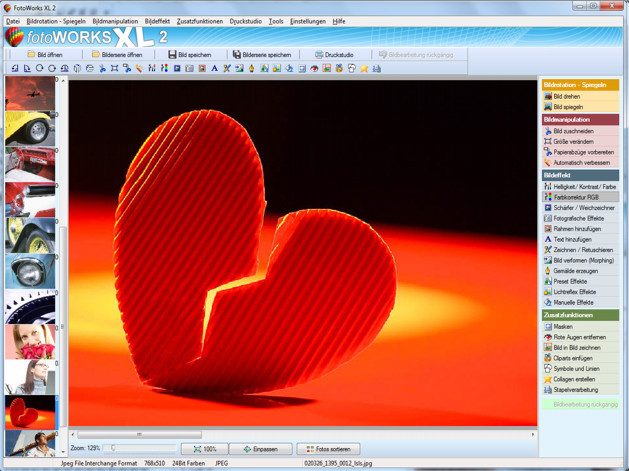Image resolution: width=629 pixels, height=471 pixels.
Task: Click the Einpassen button
Action: click(260, 449)
